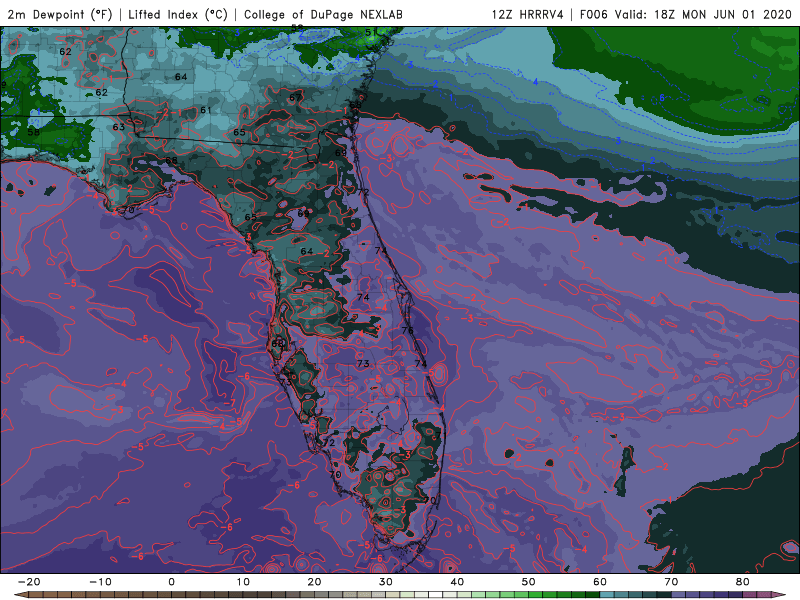Click the '20' color bar label
The height and width of the screenshot is (600, 800).
point(314,582)
